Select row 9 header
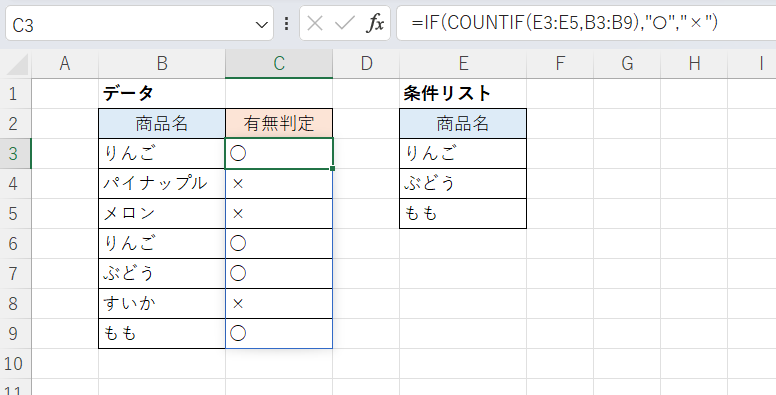The height and width of the screenshot is (395, 776). [x=15, y=334]
